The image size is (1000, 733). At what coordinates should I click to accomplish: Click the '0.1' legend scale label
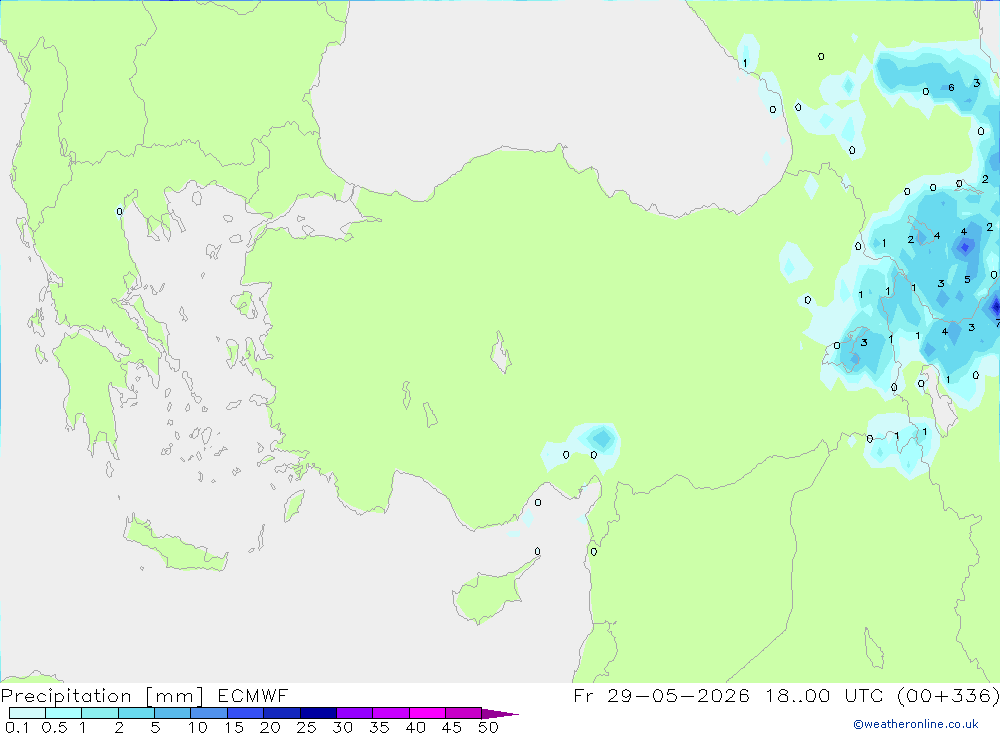tap(17, 727)
